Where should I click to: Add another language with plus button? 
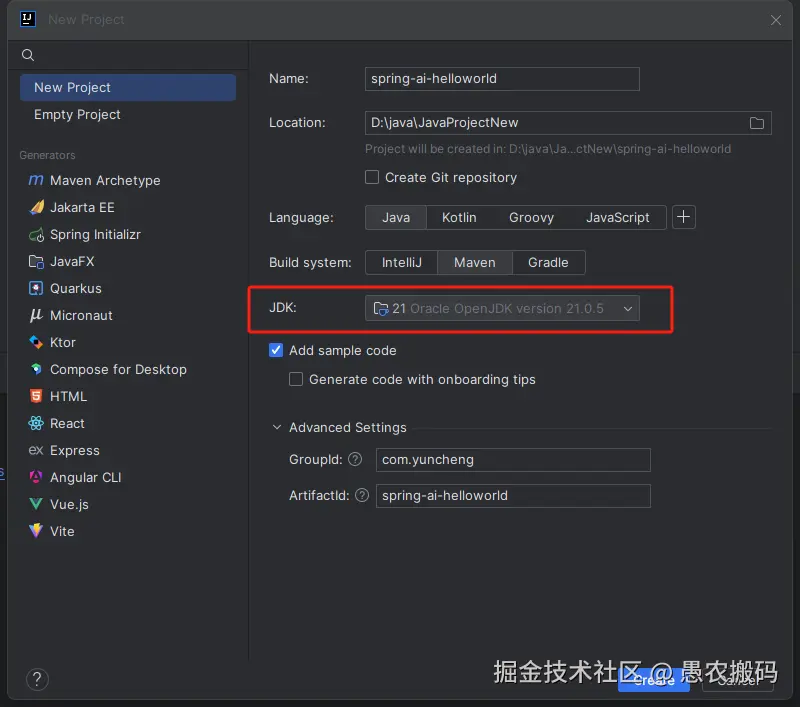click(684, 217)
